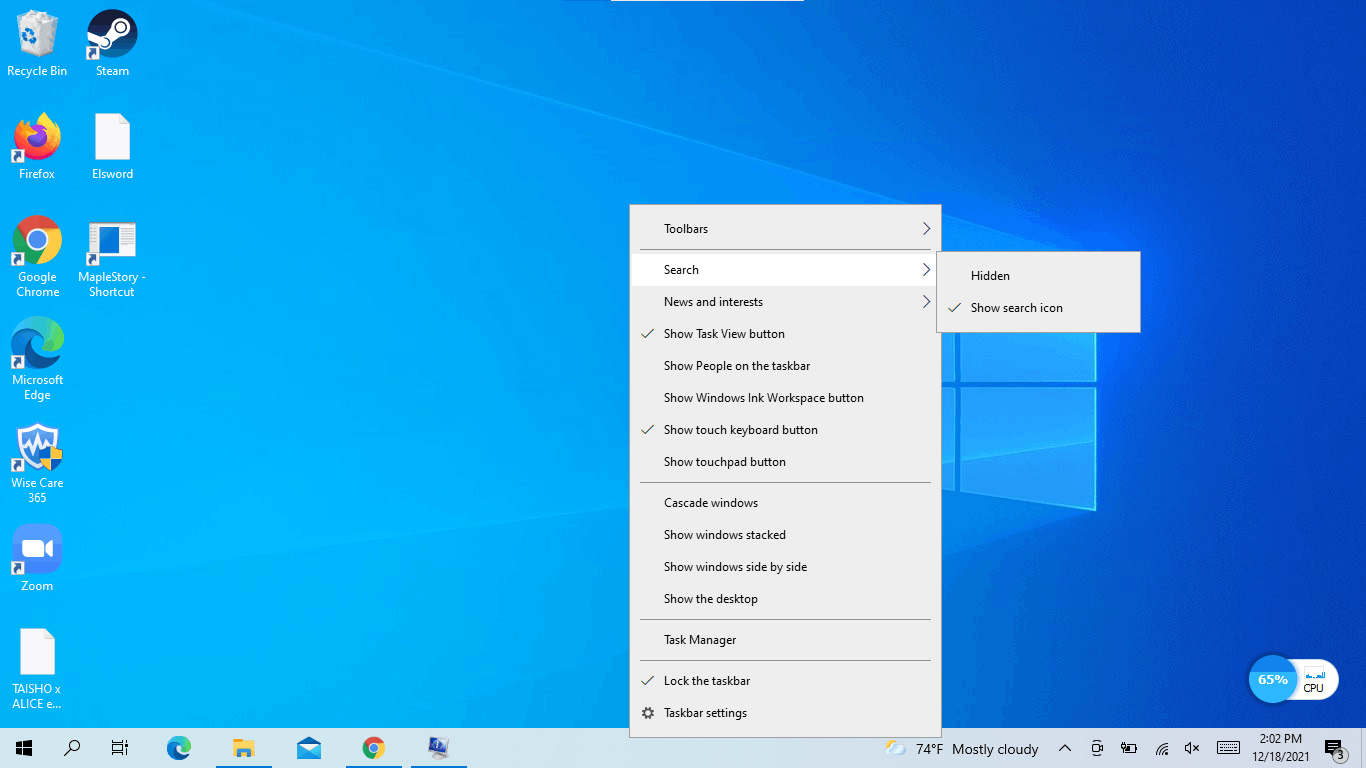The image size is (1366, 768).
Task: Select the Firefox desktop icon
Action: pyautogui.click(x=37, y=145)
